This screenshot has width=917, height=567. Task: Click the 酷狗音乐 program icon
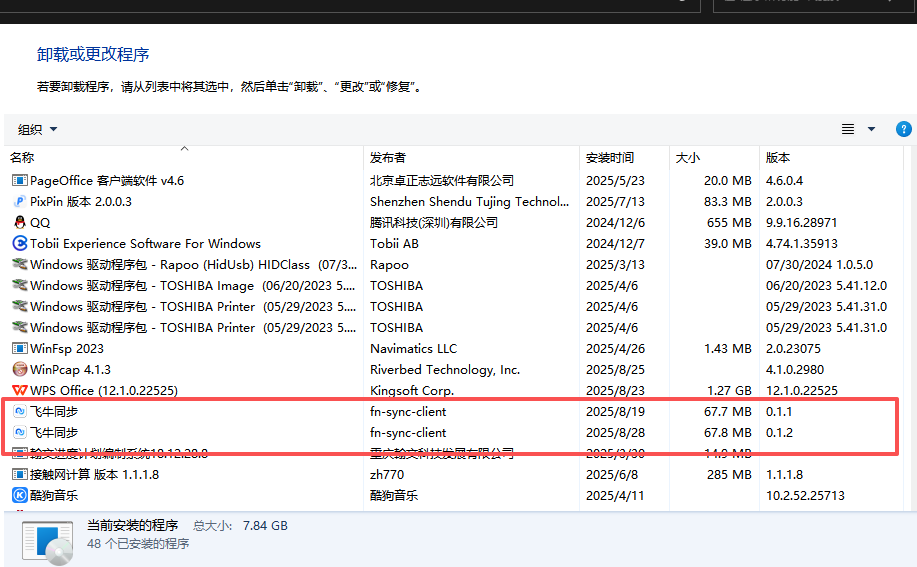click(x=20, y=495)
